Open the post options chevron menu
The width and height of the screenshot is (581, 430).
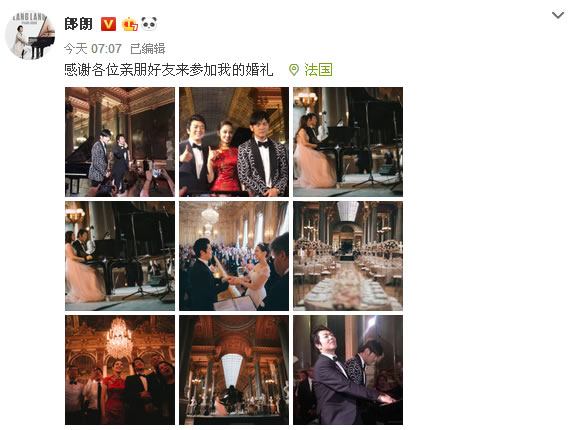point(558,15)
